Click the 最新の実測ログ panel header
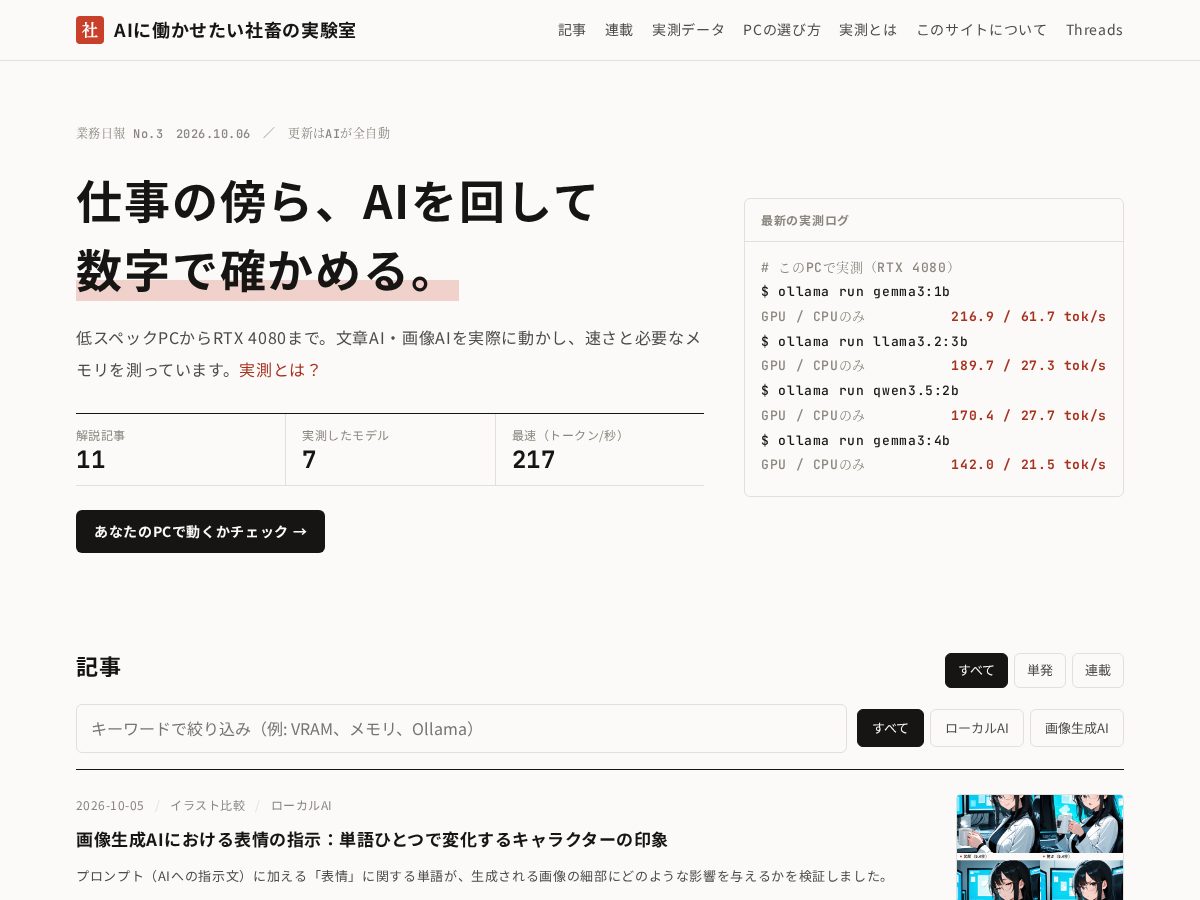The width and height of the screenshot is (1200, 900). [934, 220]
